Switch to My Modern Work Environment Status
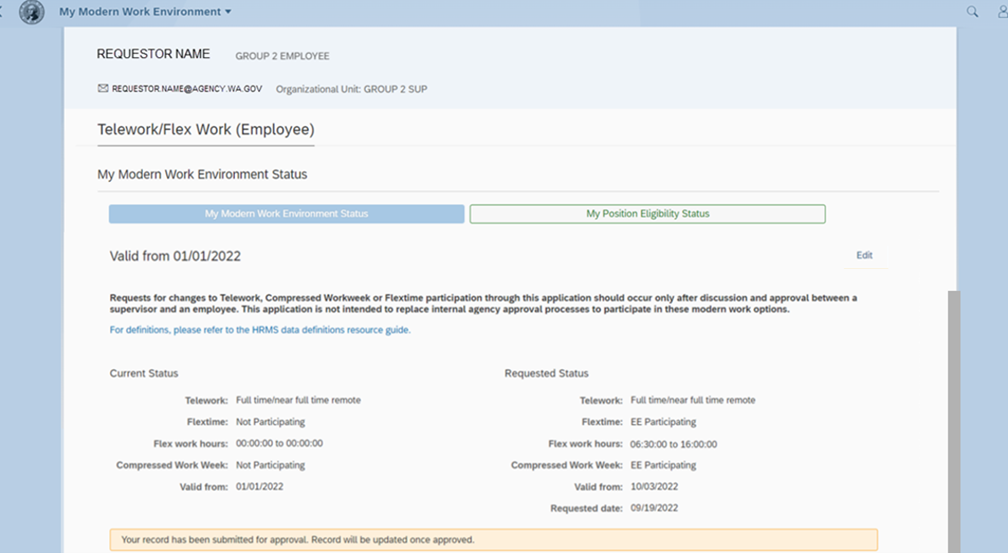Screen dimensions: 1008x553 click(286, 214)
